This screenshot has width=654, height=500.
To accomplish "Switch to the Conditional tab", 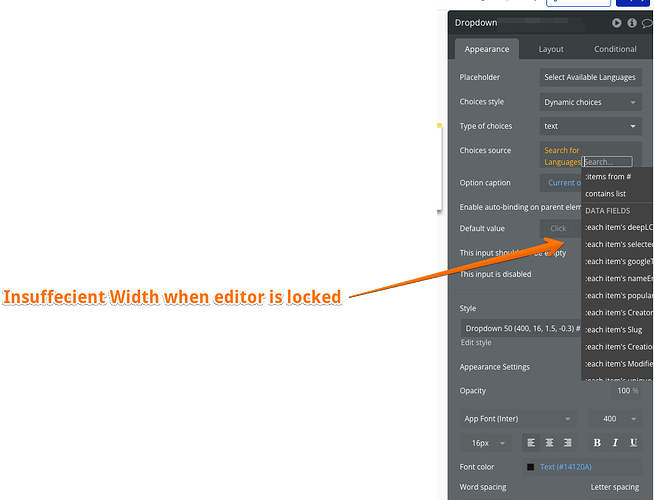I will point(615,49).
